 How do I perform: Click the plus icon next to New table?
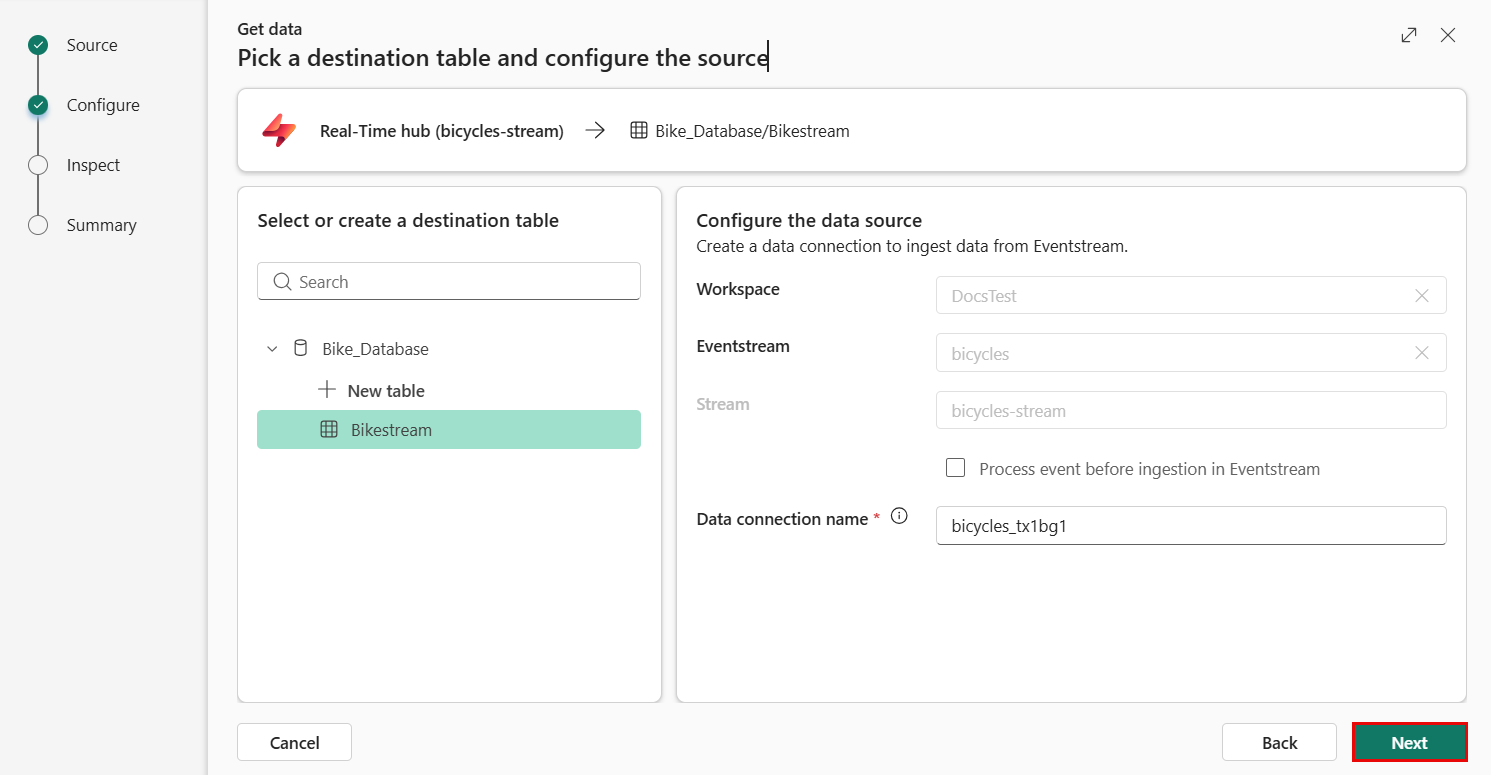pos(326,390)
